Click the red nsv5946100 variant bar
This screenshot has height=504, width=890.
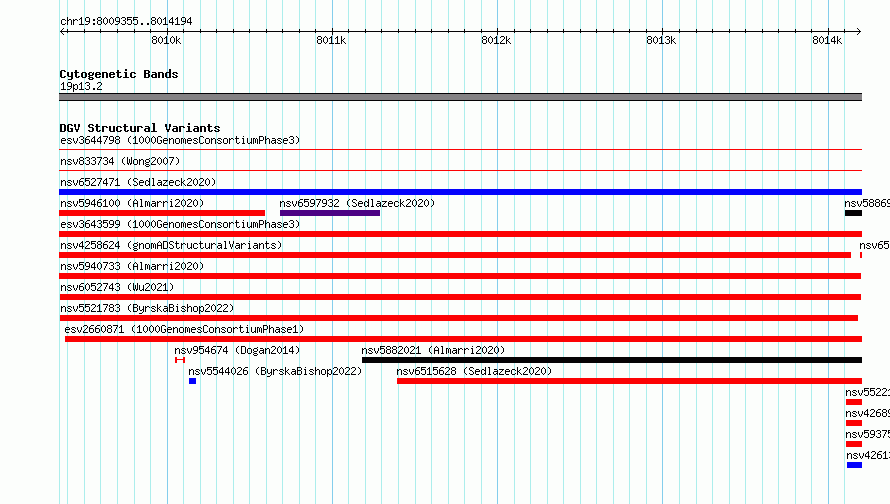(162, 213)
